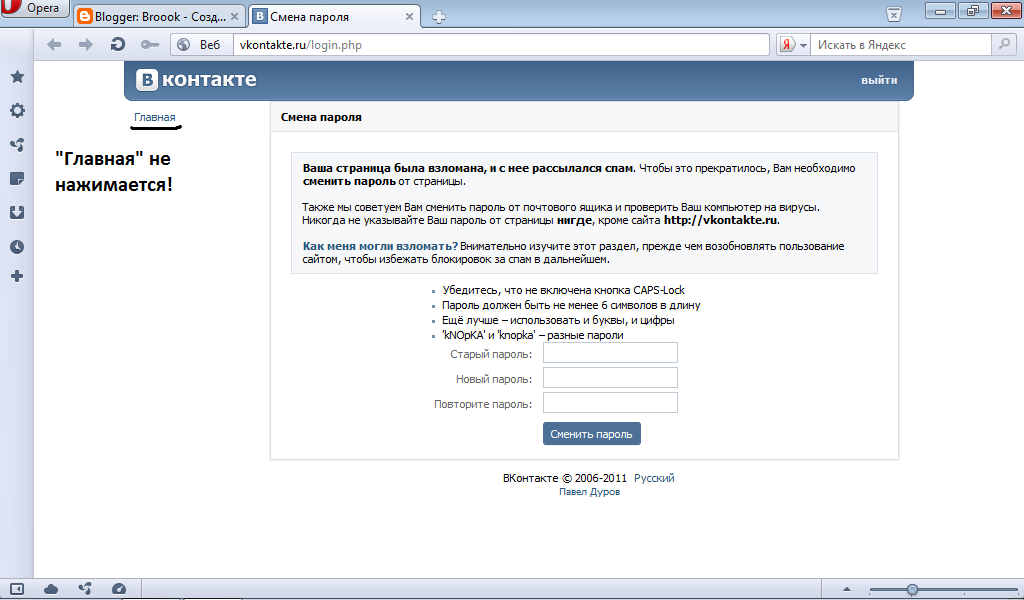This screenshot has width=1024, height=600.
Task: Open Opera Unite icon in status bar
Action: coord(84,589)
